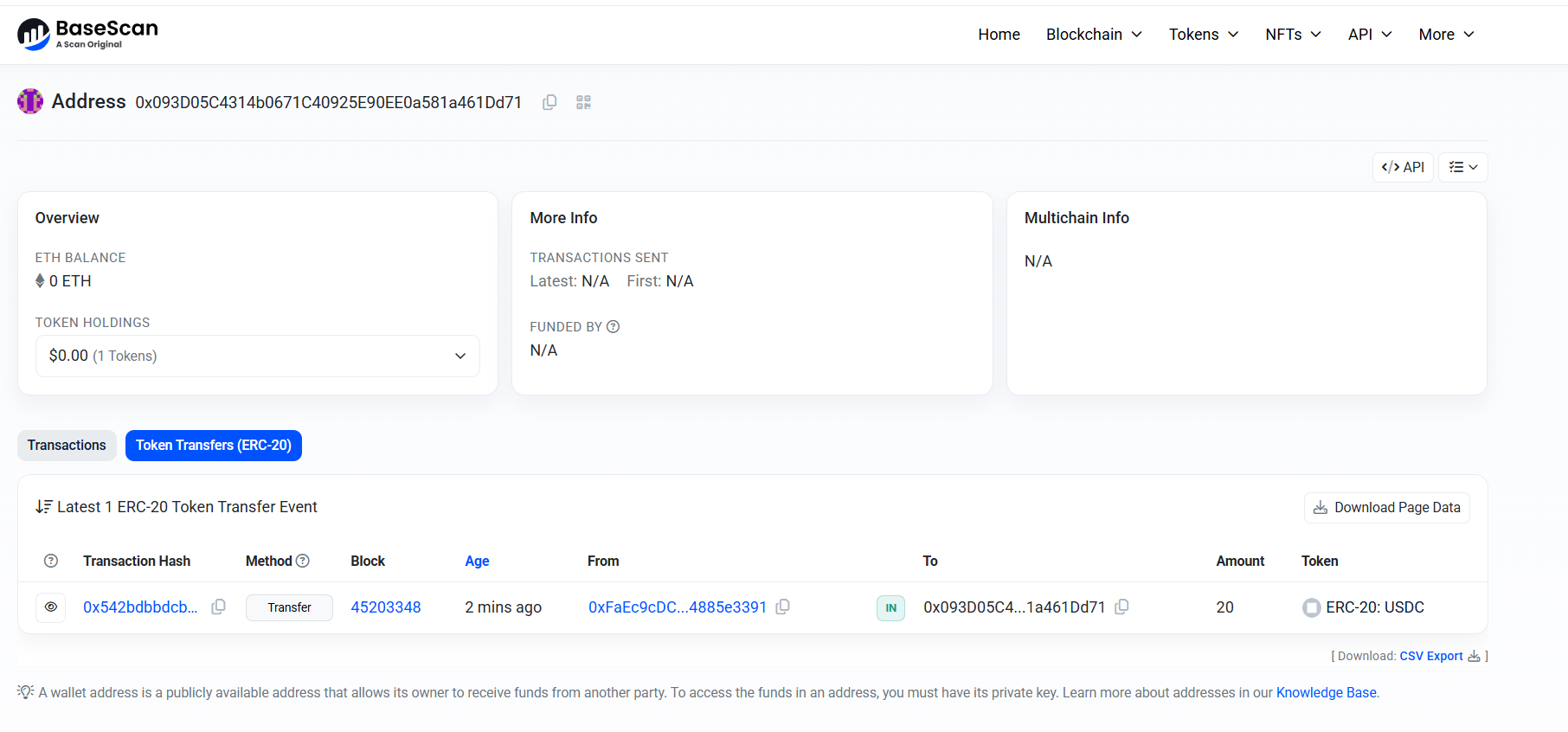Open the NFTs dropdown menu
1568x732 pixels.
coord(1294,35)
